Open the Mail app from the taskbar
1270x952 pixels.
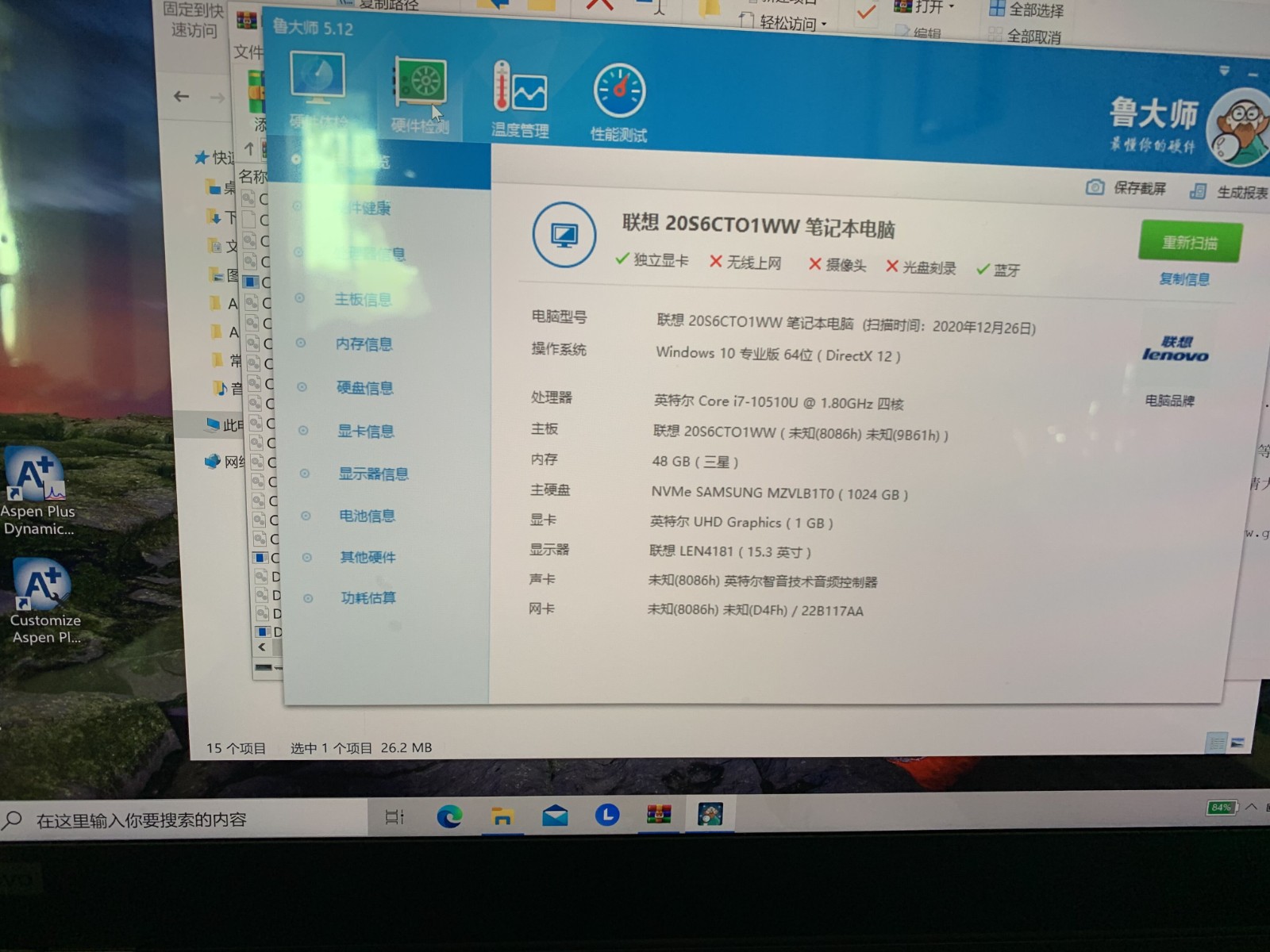click(555, 815)
